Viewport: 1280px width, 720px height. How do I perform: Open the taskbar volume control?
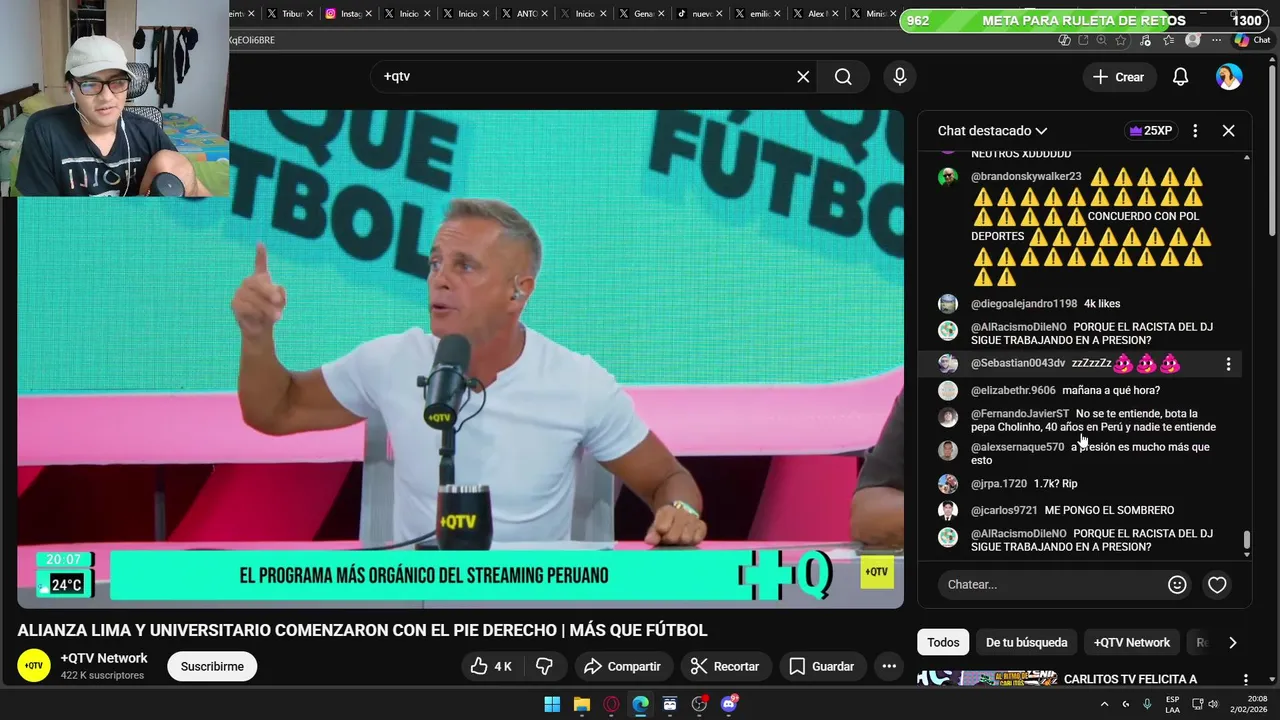[x=1213, y=704]
